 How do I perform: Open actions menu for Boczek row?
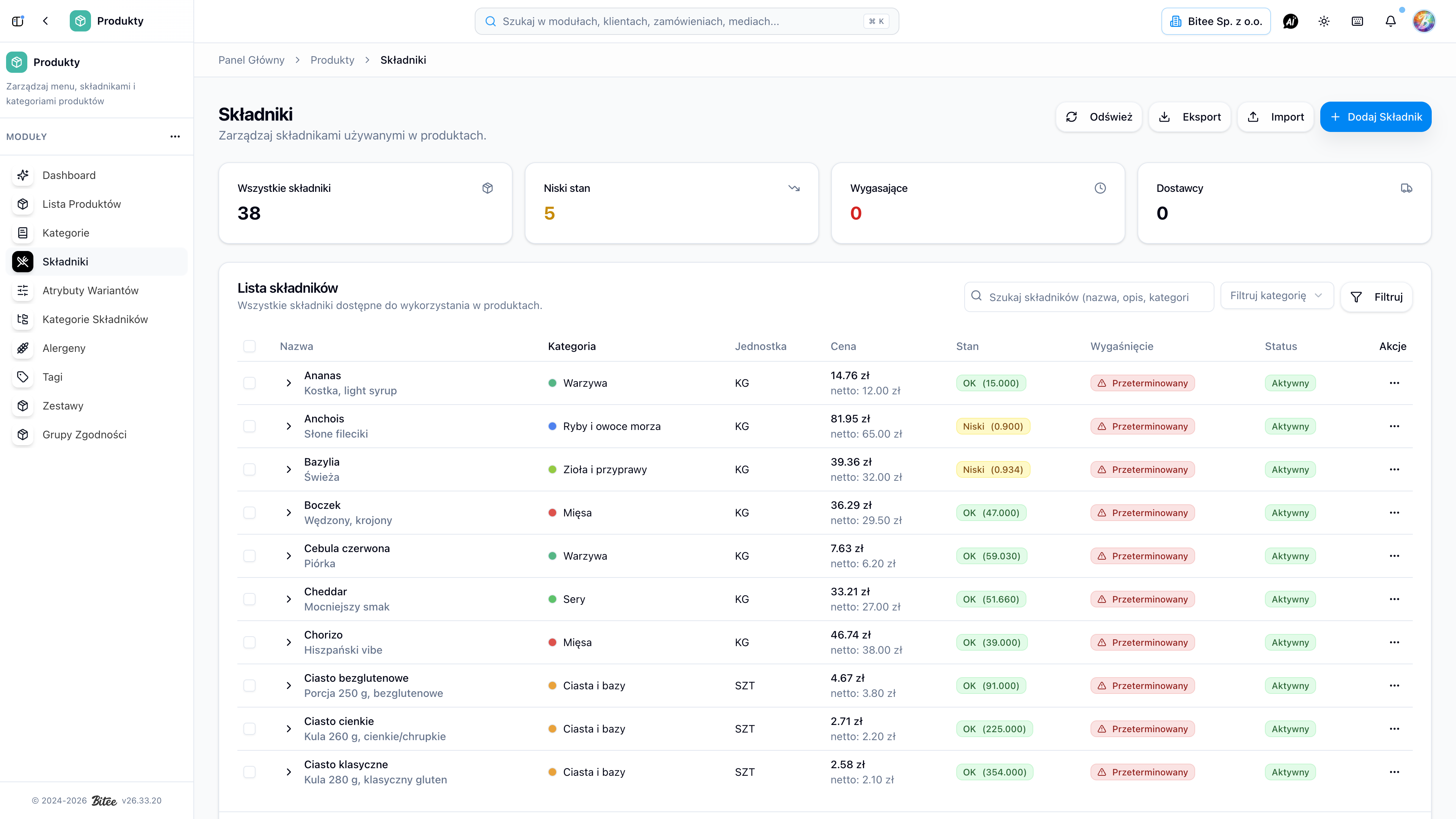[x=1395, y=513]
